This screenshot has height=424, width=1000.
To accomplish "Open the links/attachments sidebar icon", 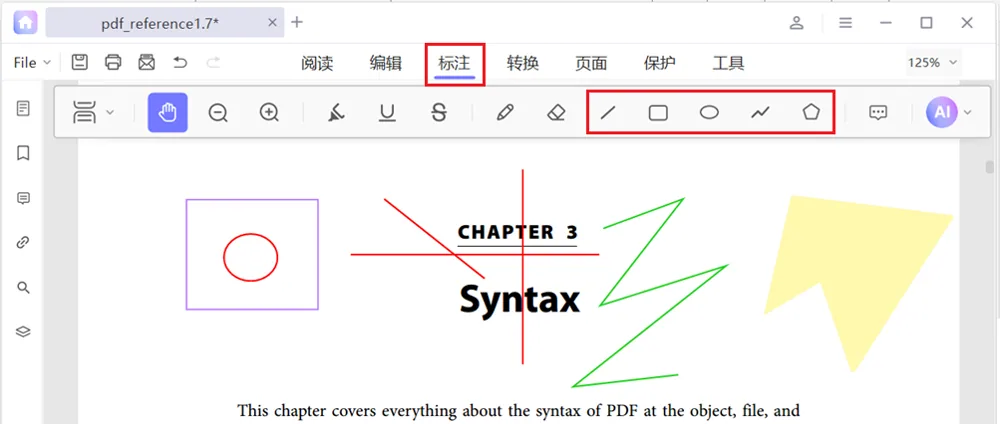I will point(24,243).
